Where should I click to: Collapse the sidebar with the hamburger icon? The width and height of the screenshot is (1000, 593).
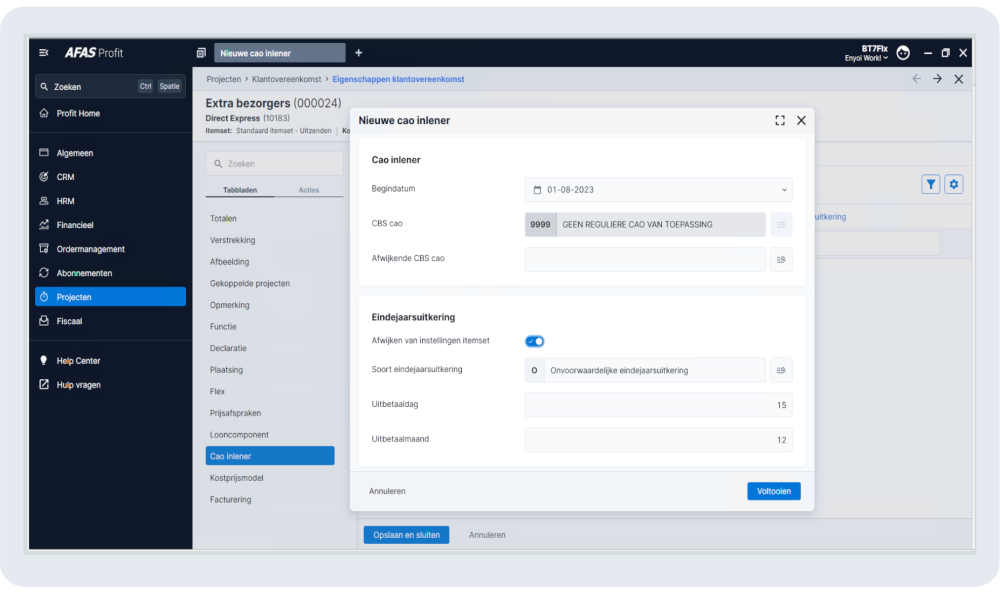43,53
